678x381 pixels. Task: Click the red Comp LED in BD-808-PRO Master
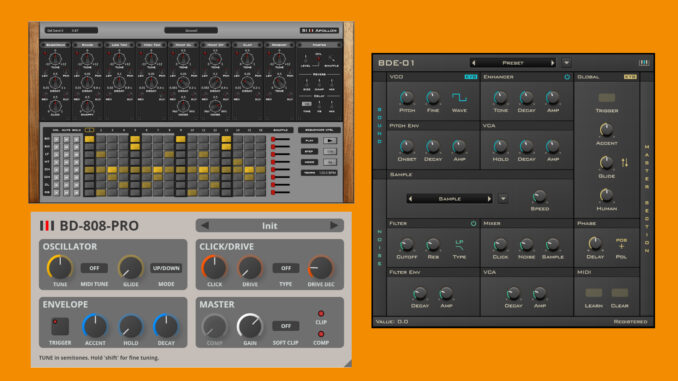[x=321, y=334]
